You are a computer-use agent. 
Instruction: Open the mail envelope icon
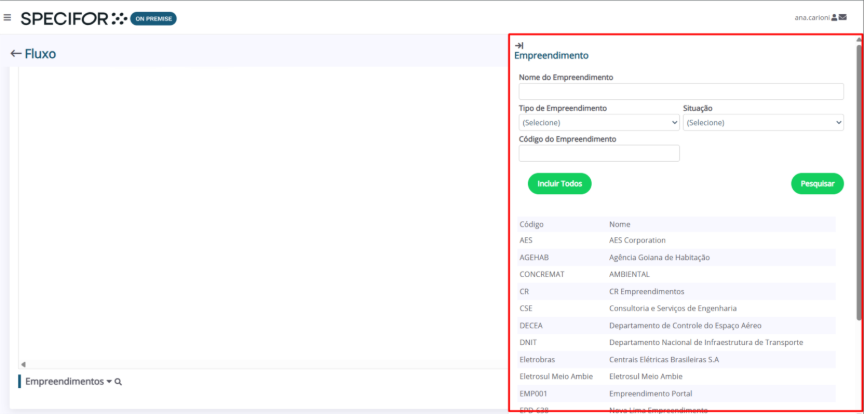843,18
